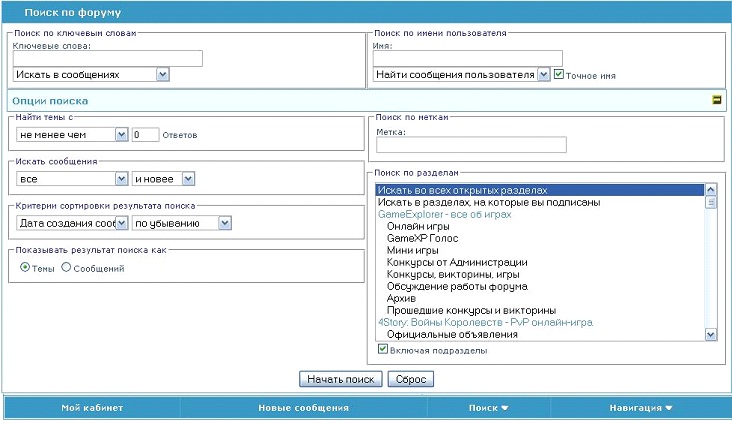This screenshot has height=425, width=732.
Task: Click the Начать поиск button
Action: tap(340, 379)
